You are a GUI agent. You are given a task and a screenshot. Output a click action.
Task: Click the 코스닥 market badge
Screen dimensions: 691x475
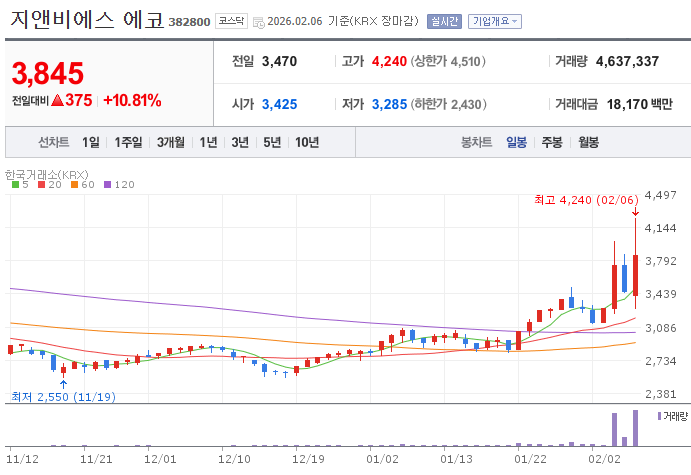click(231, 21)
